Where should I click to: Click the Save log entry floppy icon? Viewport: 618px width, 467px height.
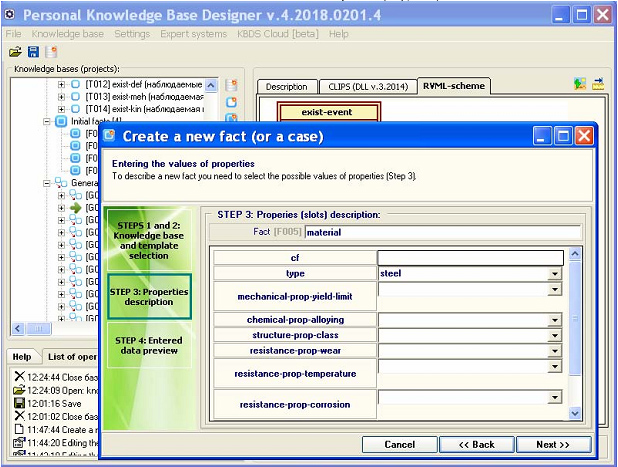point(19,403)
